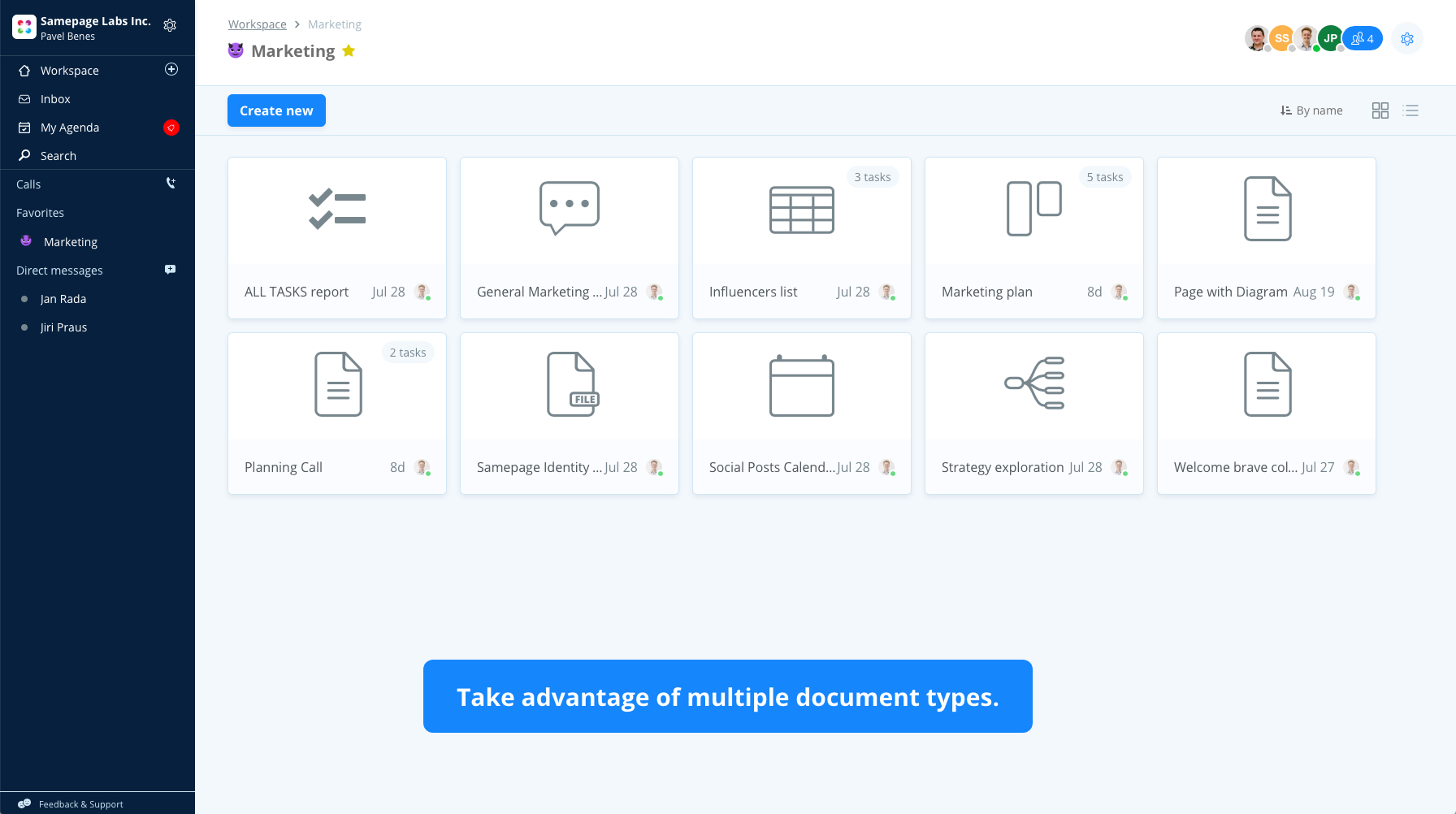Viewport: 1456px width, 814px height.
Task: Open the Marketing plan title
Action: pyautogui.click(x=987, y=292)
